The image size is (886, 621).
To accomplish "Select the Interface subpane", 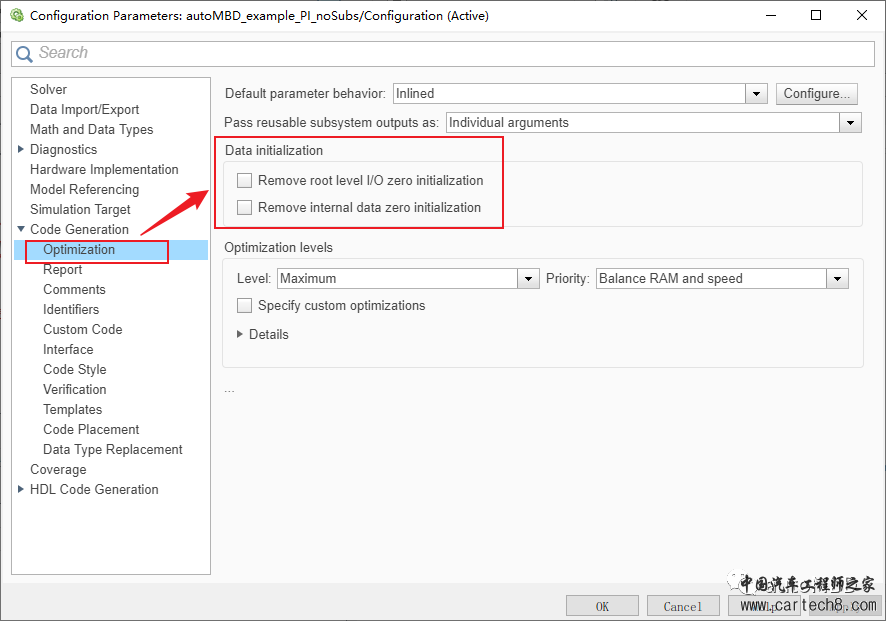I will [x=68, y=349].
